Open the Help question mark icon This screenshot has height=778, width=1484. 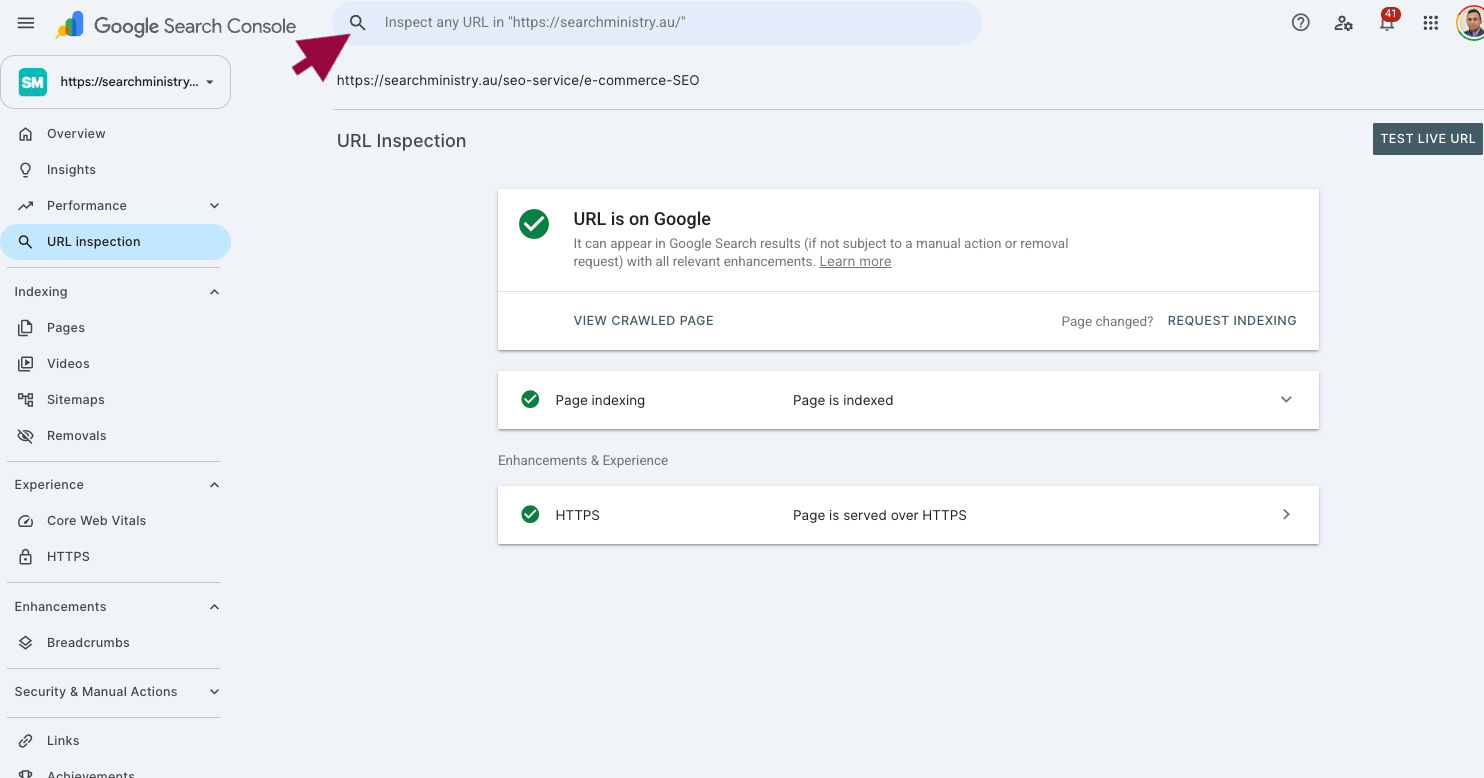click(x=1300, y=23)
